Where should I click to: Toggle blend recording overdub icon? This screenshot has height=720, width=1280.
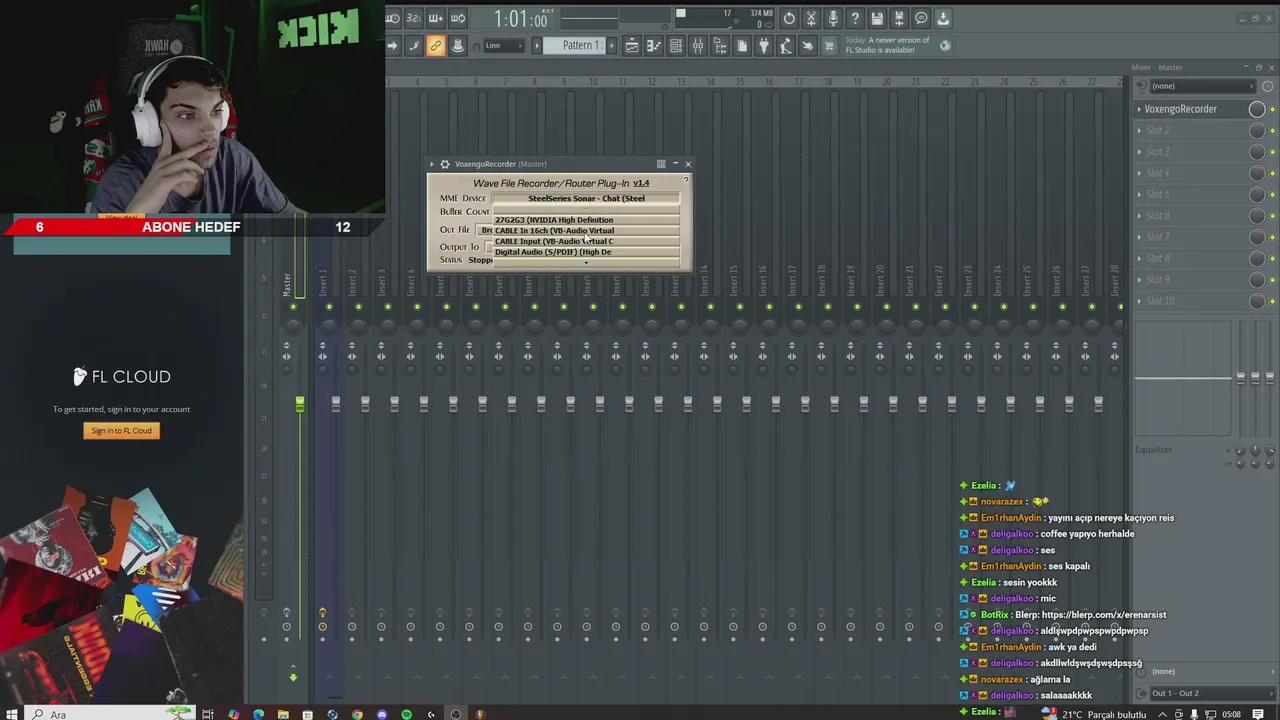pyautogui.click(x=435, y=18)
